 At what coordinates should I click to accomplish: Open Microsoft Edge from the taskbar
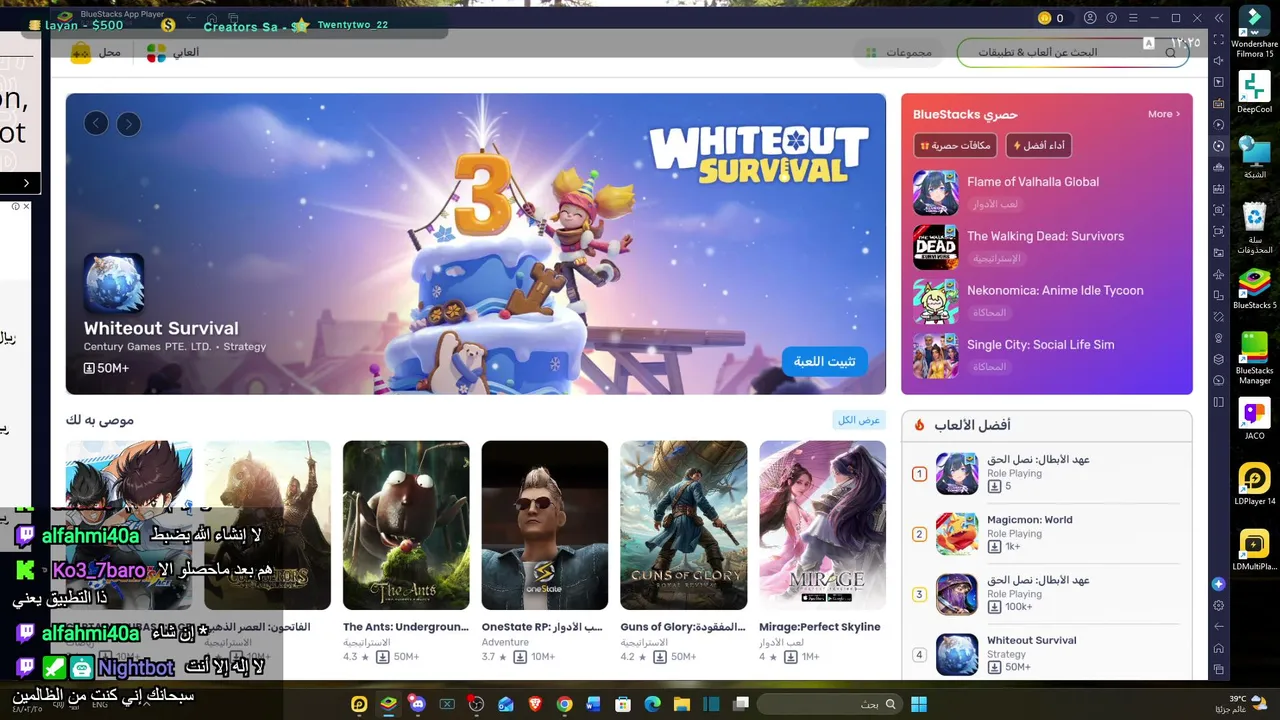tap(653, 704)
